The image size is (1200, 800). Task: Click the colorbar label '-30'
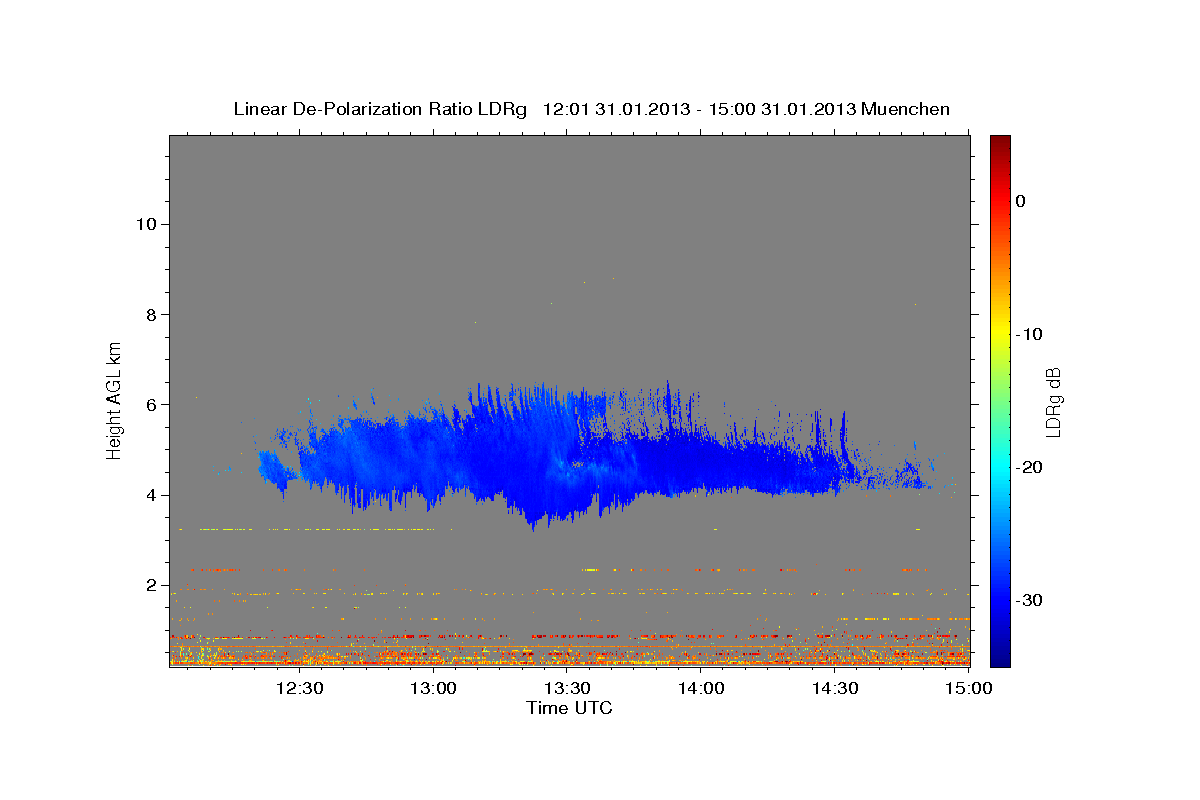1030,600
